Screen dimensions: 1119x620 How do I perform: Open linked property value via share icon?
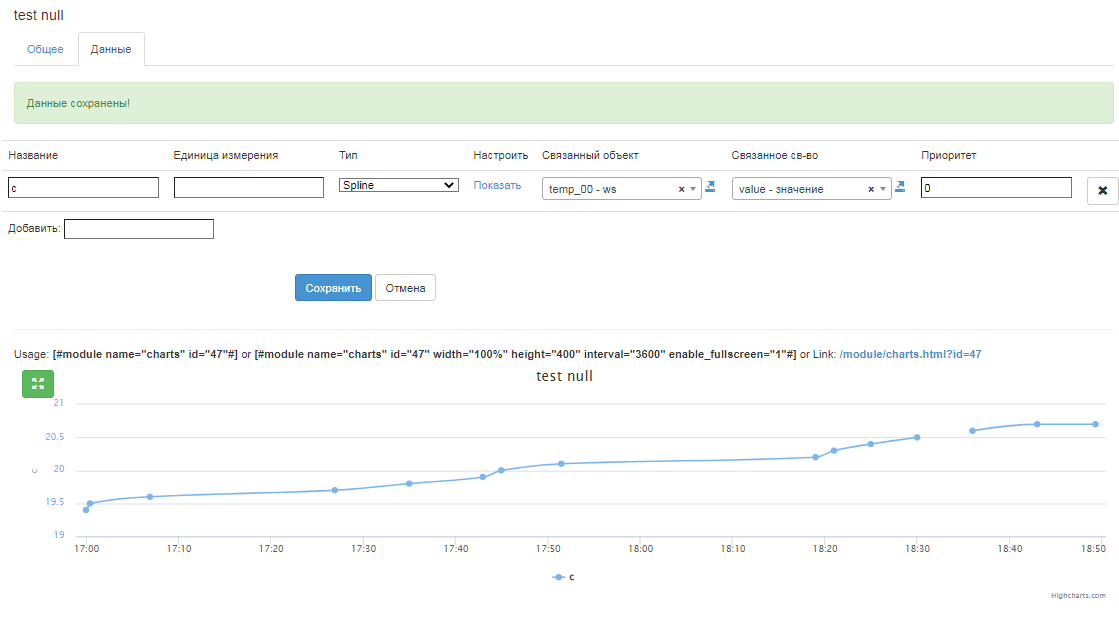click(900, 186)
